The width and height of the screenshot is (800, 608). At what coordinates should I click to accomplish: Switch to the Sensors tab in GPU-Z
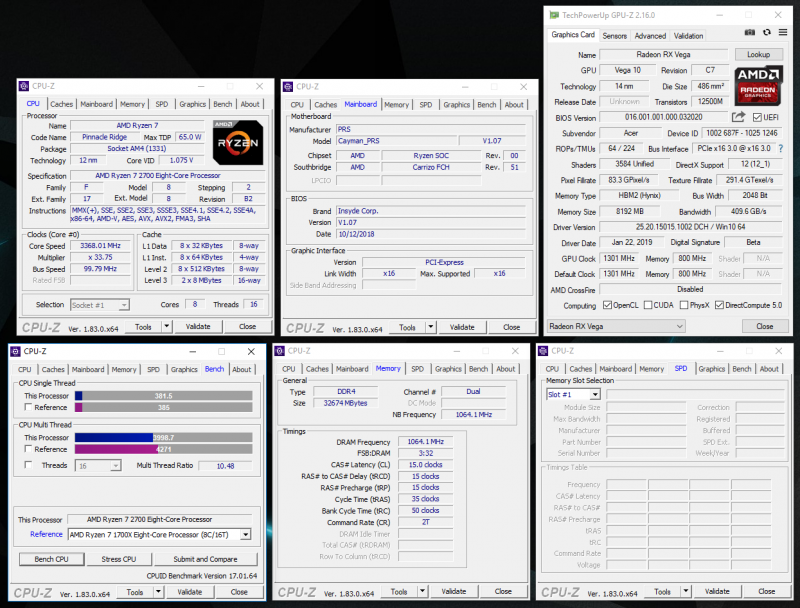pyautogui.click(x=615, y=36)
